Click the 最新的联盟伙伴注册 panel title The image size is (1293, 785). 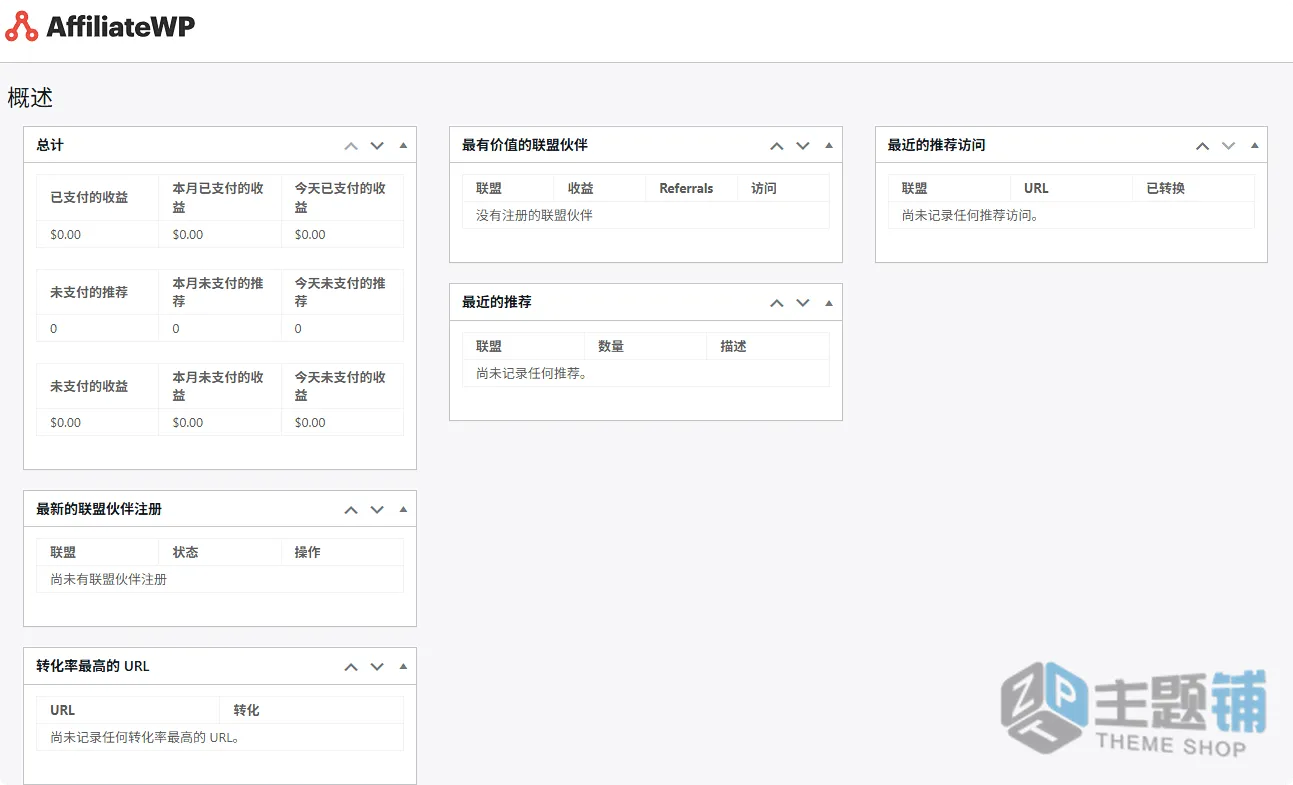tap(99, 509)
